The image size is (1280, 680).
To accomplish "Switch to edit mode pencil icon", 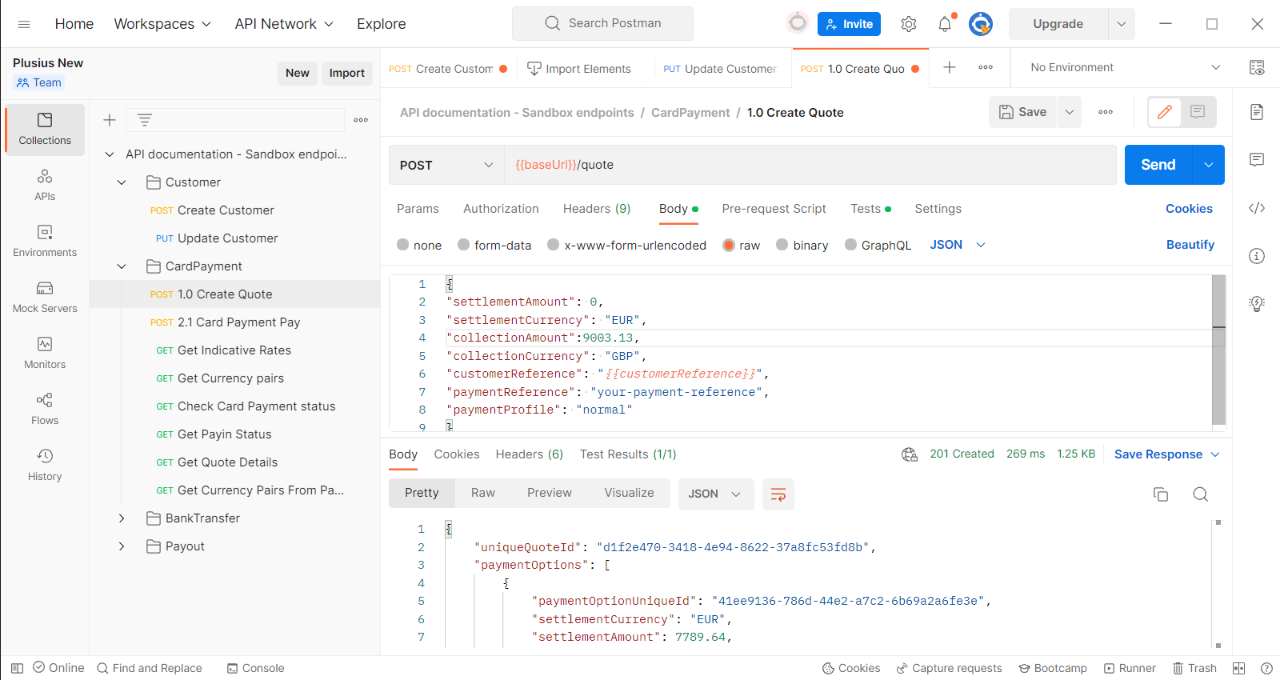I will pyautogui.click(x=1164, y=112).
